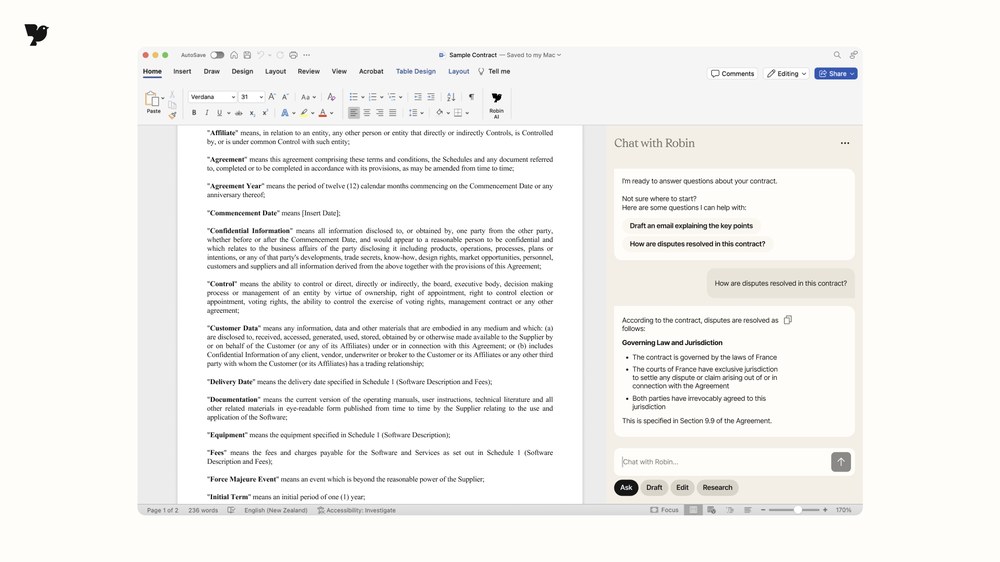Open three-dot menu in Chat with Robin
Screen dimensions: 1000x562
845,144
